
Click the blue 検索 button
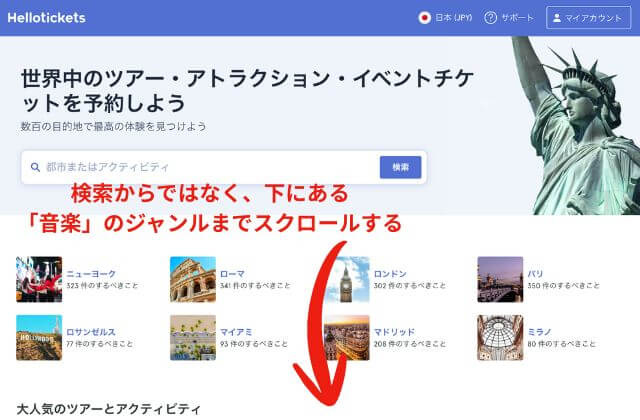pos(400,167)
